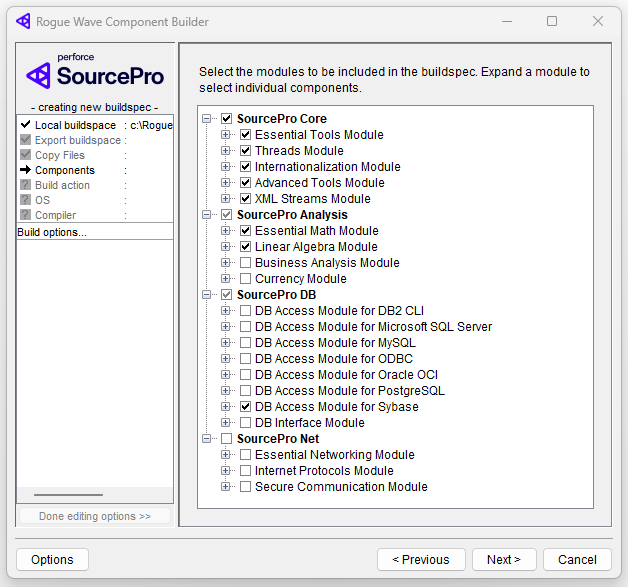Collapse the SourcePro Core tree node

(x=207, y=119)
